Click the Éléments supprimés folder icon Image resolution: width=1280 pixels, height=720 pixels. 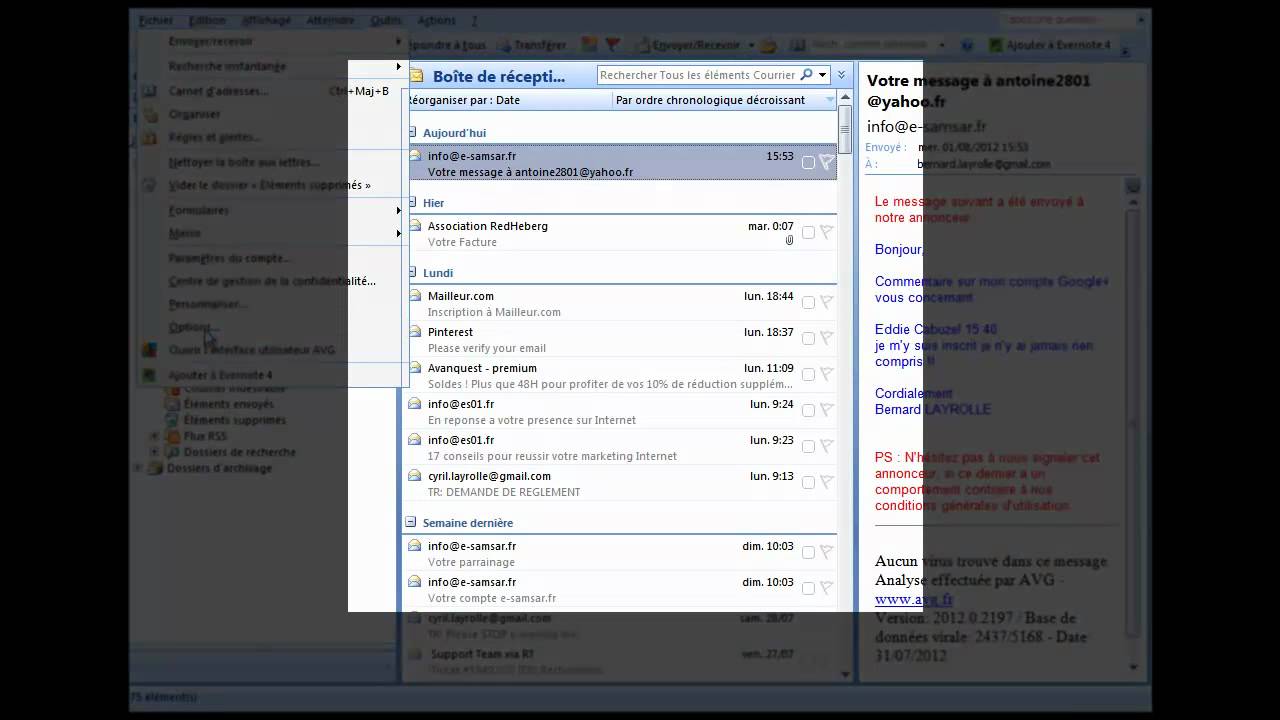[x=173, y=420]
